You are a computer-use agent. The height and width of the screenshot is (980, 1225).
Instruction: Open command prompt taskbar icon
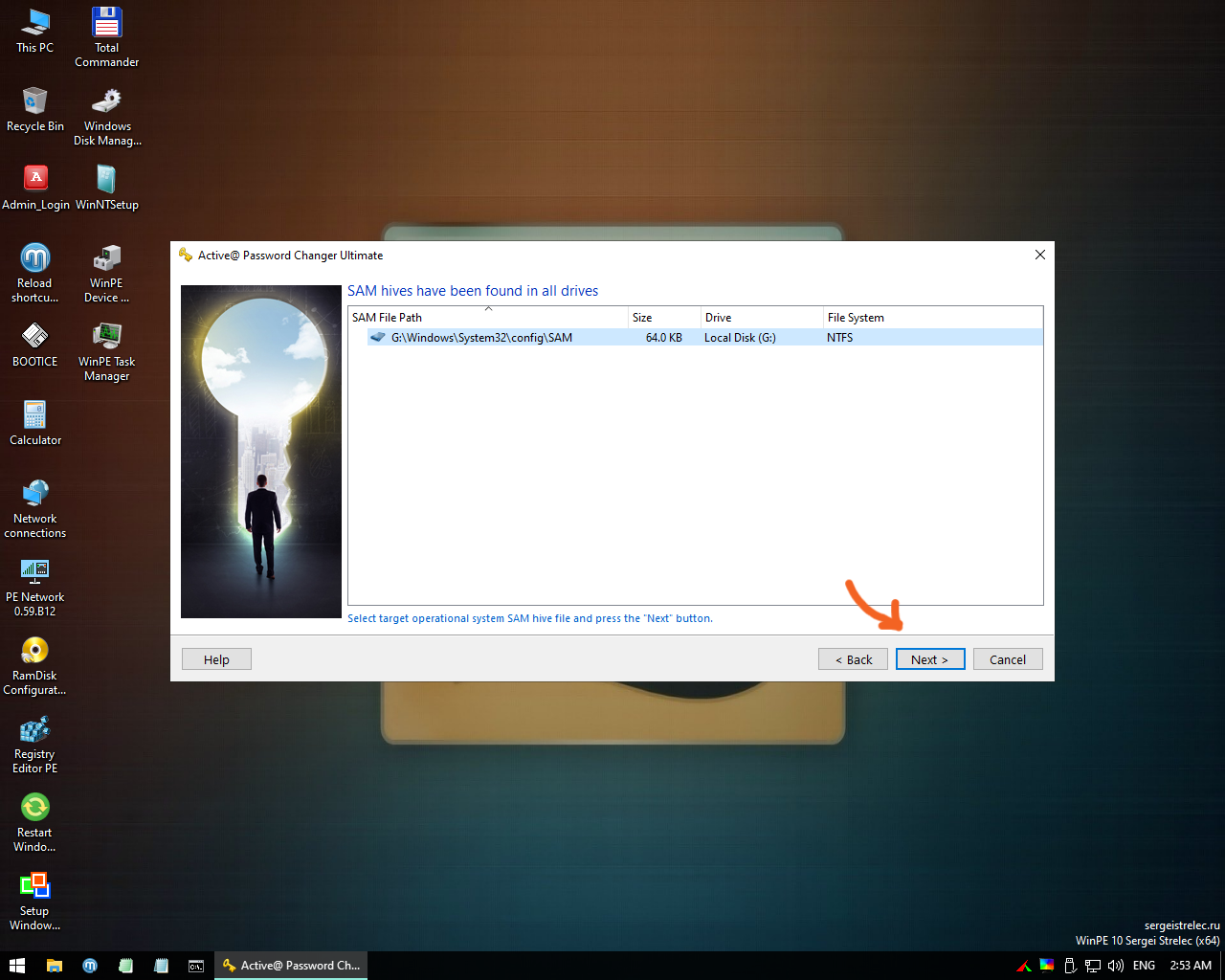(196, 966)
